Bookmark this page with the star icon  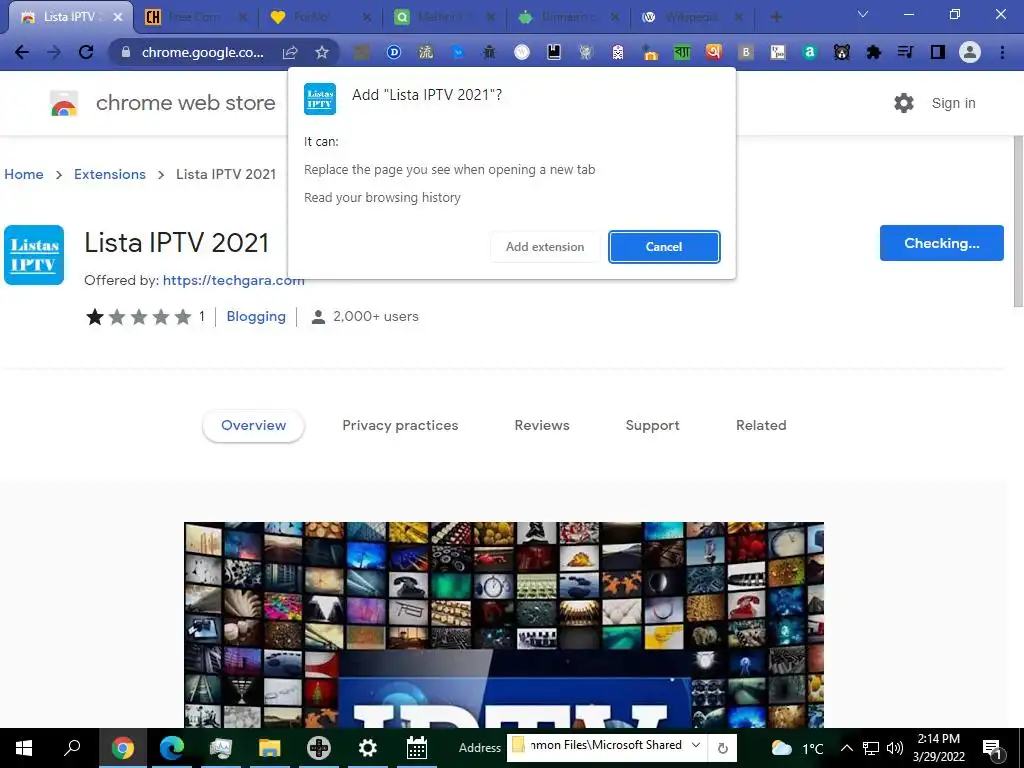[x=322, y=52]
